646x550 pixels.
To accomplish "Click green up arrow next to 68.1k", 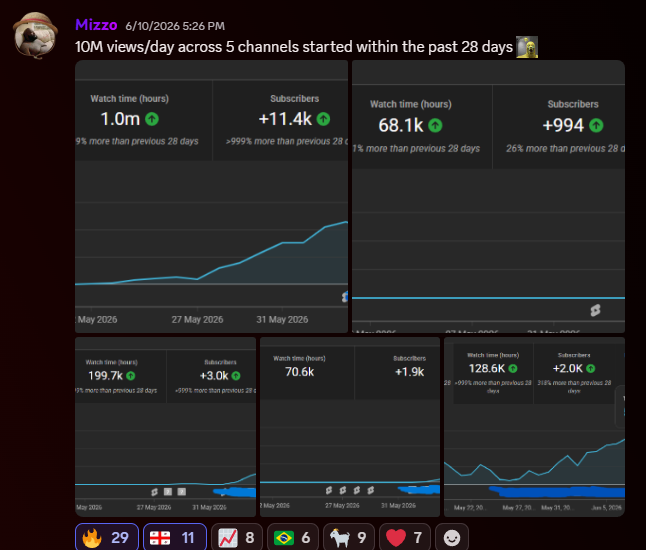I will (x=435, y=125).
